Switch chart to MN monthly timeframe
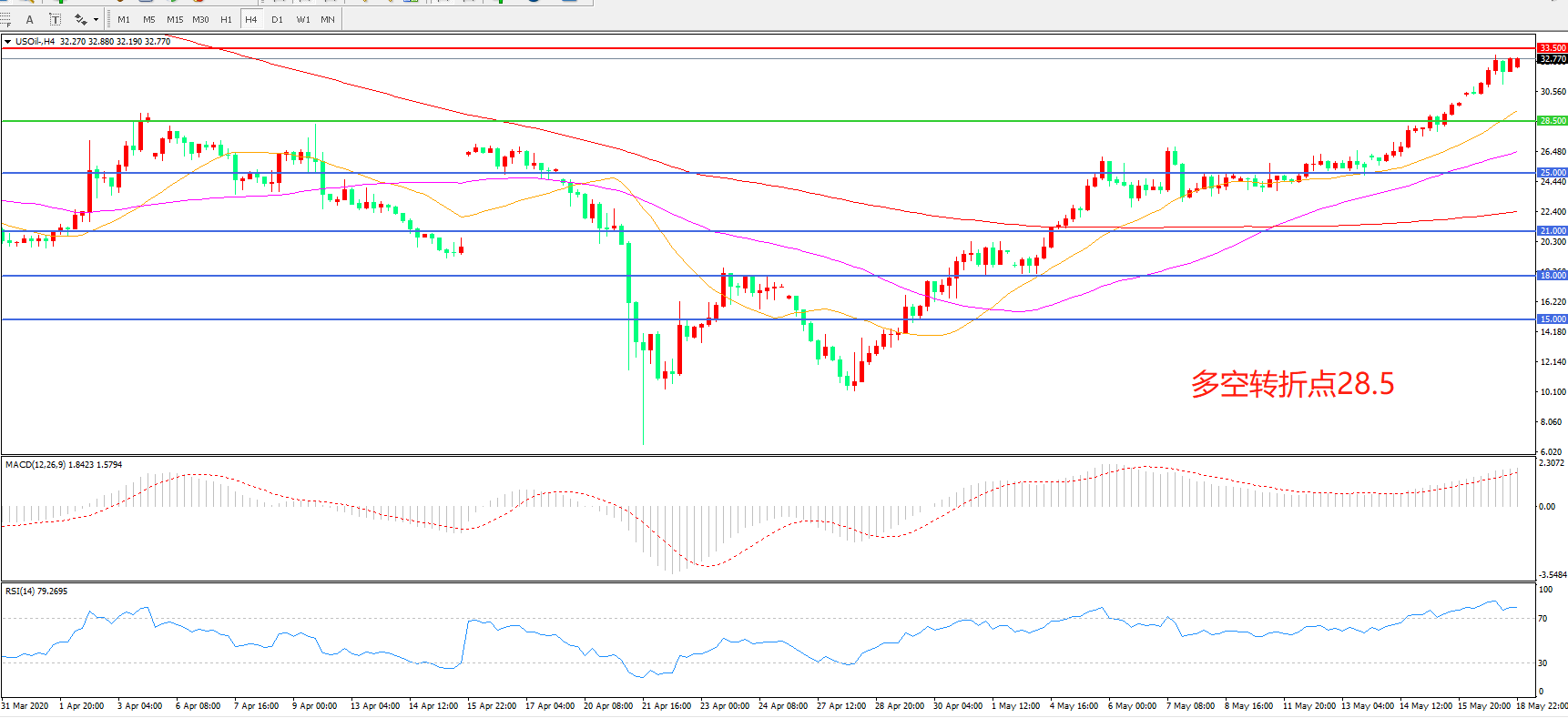The height and width of the screenshot is (718, 1568). pos(328,19)
